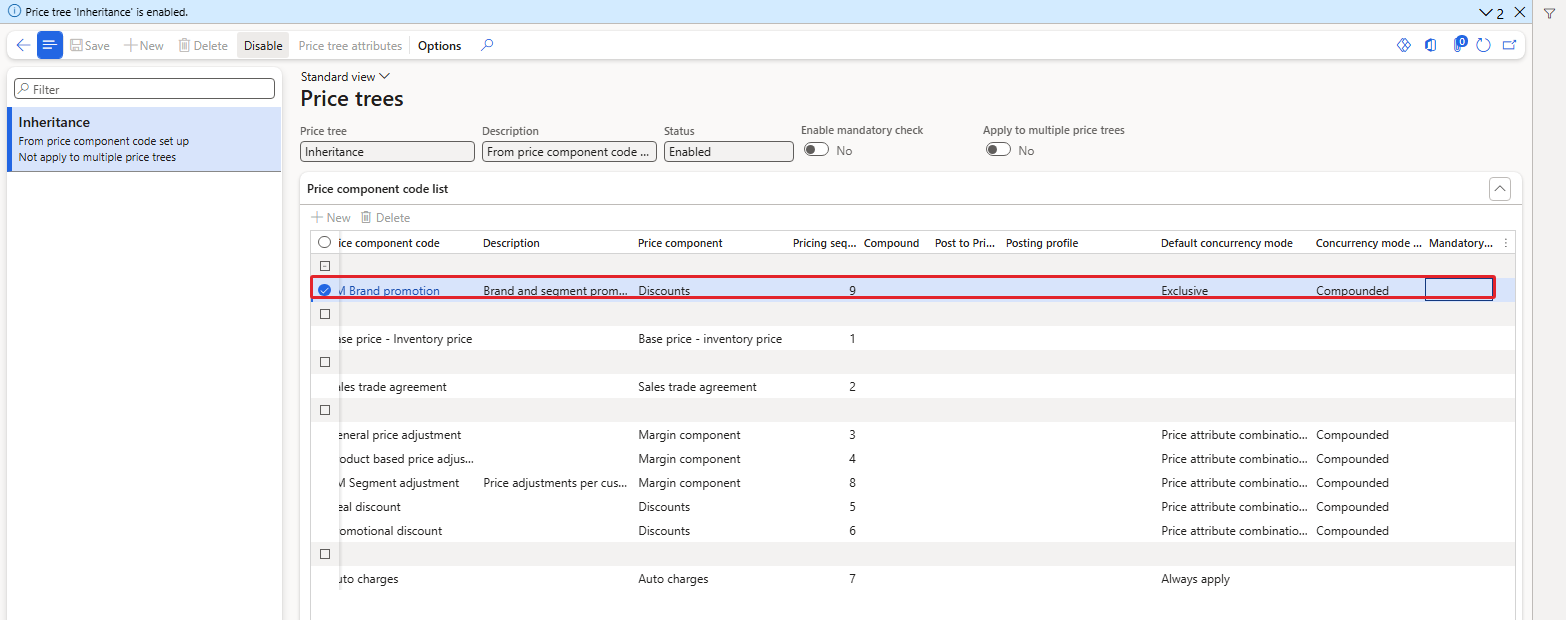The image size is (1566, 620).
Task: Select the 'Sales trade agreement' component cell
Action: [x=697, y=387]
